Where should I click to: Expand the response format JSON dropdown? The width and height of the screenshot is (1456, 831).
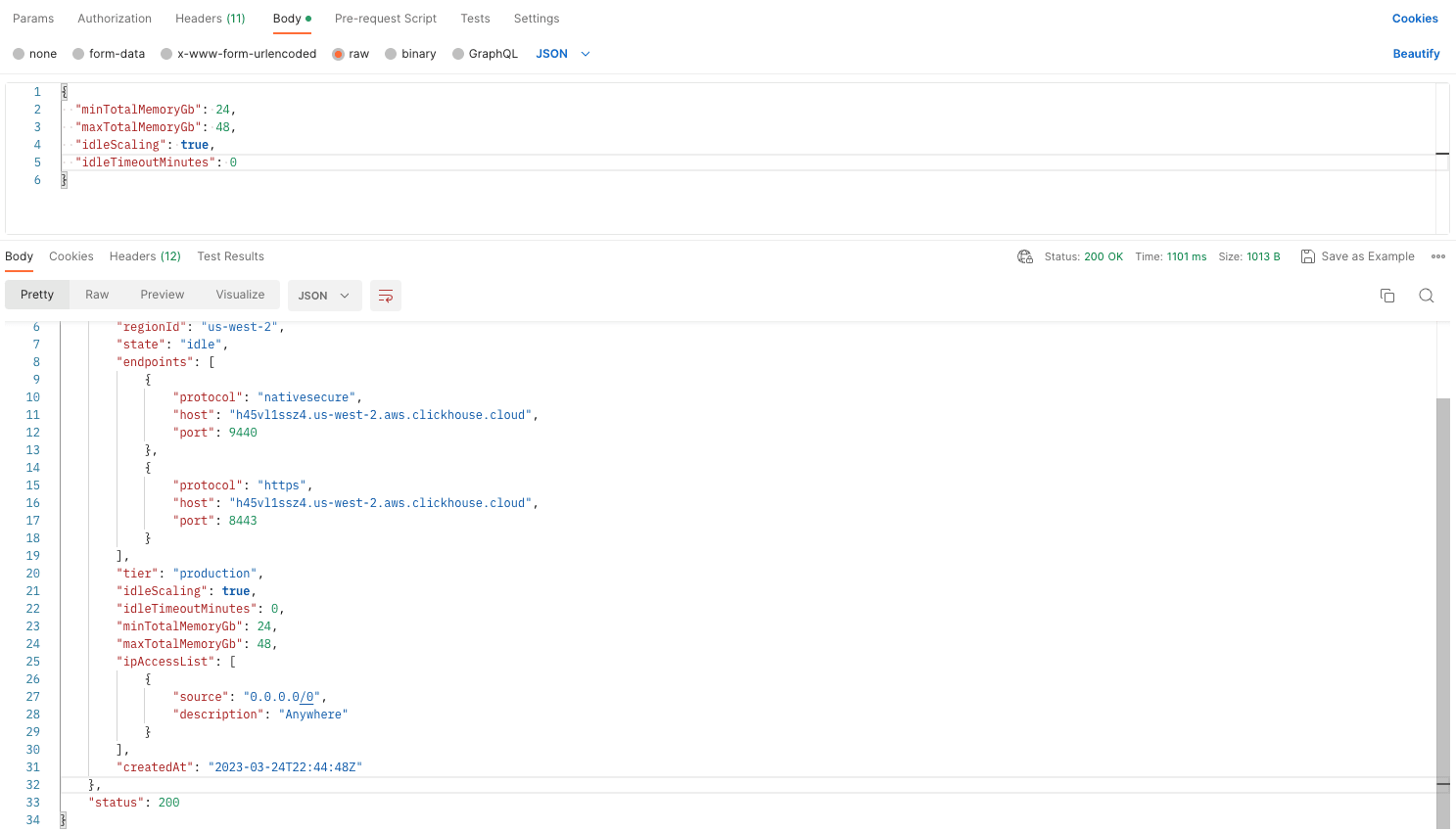click(324, 296)
